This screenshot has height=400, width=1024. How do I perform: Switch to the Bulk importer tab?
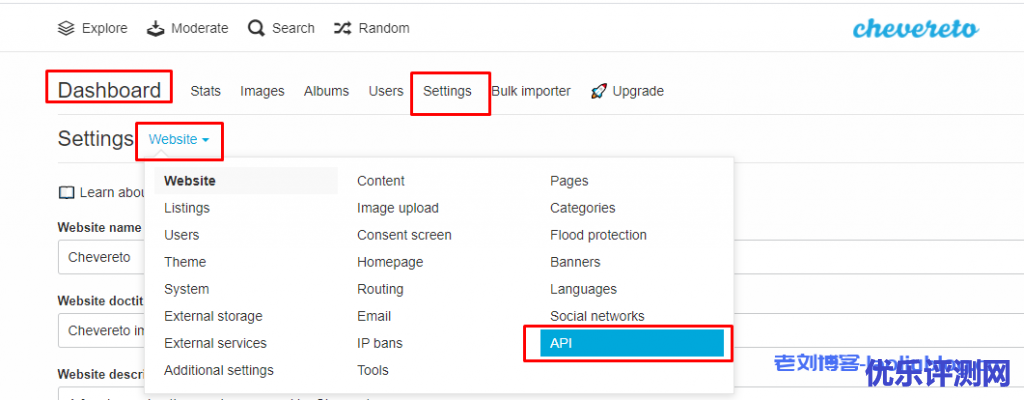pos(531,91)
